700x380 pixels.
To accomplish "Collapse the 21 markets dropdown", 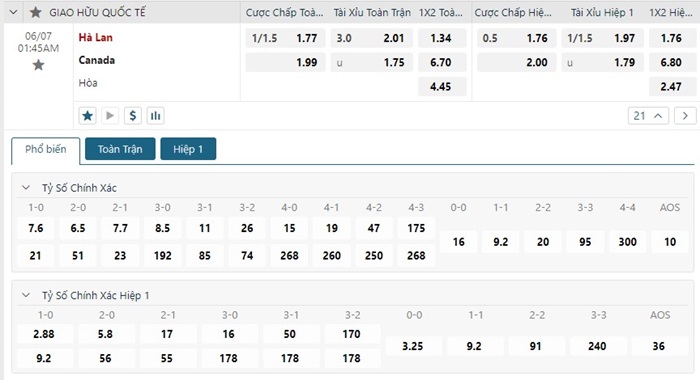I will (648, 116).
